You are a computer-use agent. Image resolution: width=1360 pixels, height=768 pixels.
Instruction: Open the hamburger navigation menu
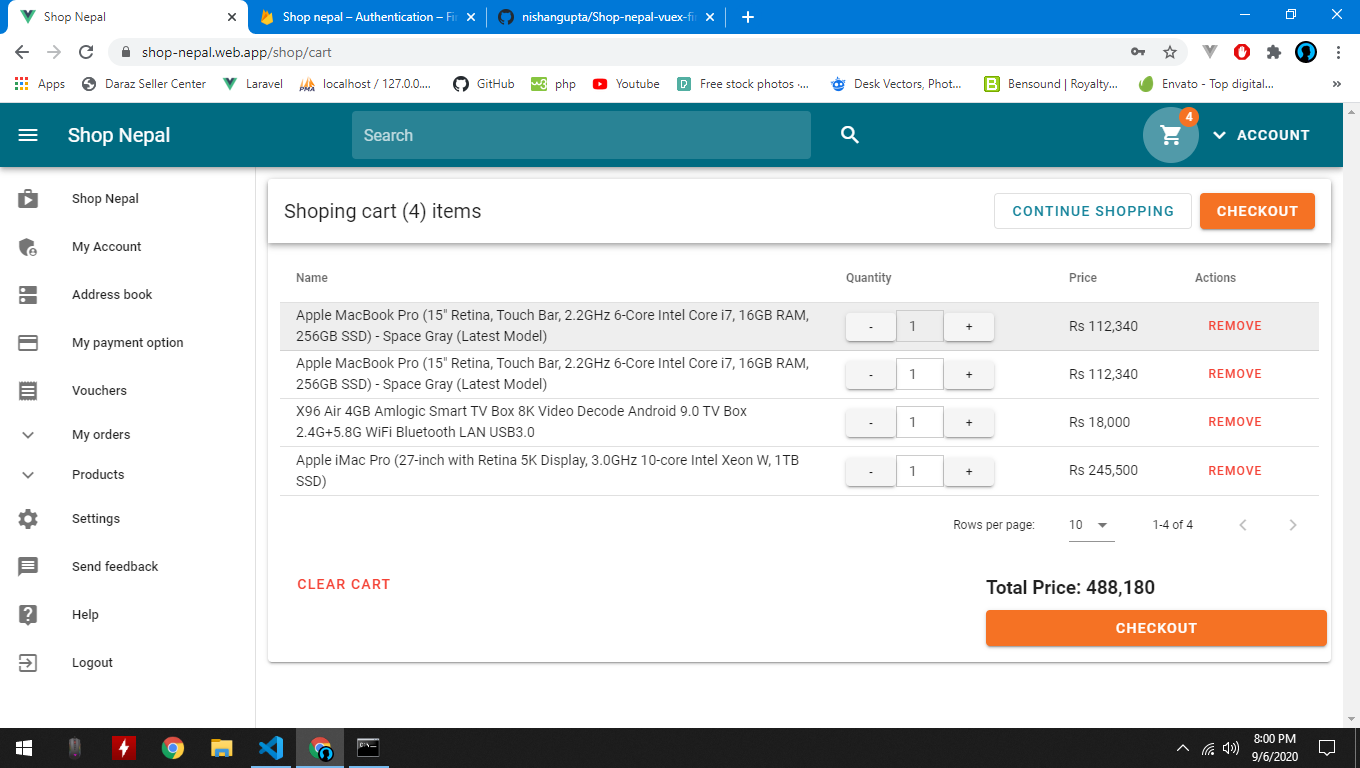point(28,135)
